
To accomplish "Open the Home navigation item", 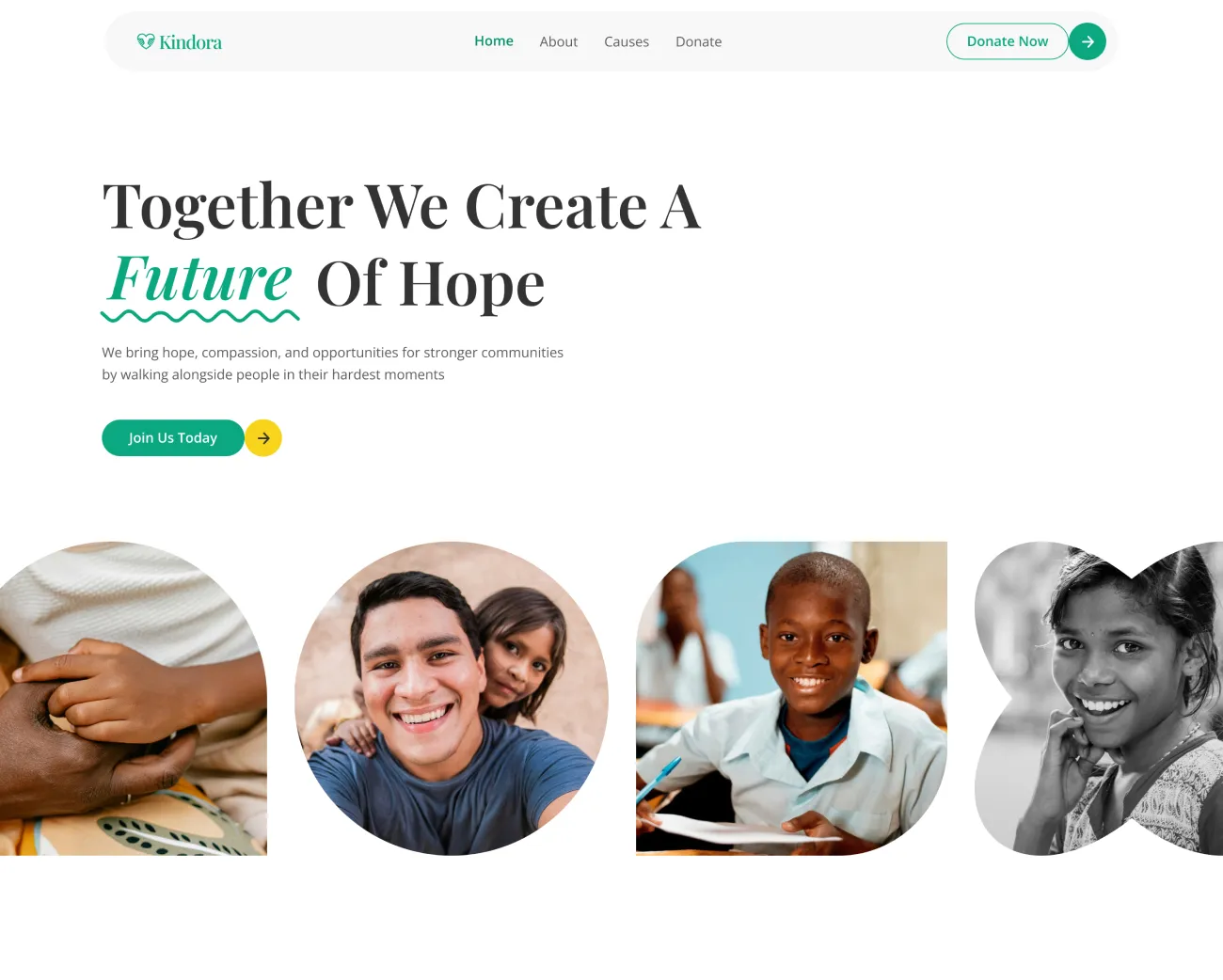I will [x=494, y=41].
